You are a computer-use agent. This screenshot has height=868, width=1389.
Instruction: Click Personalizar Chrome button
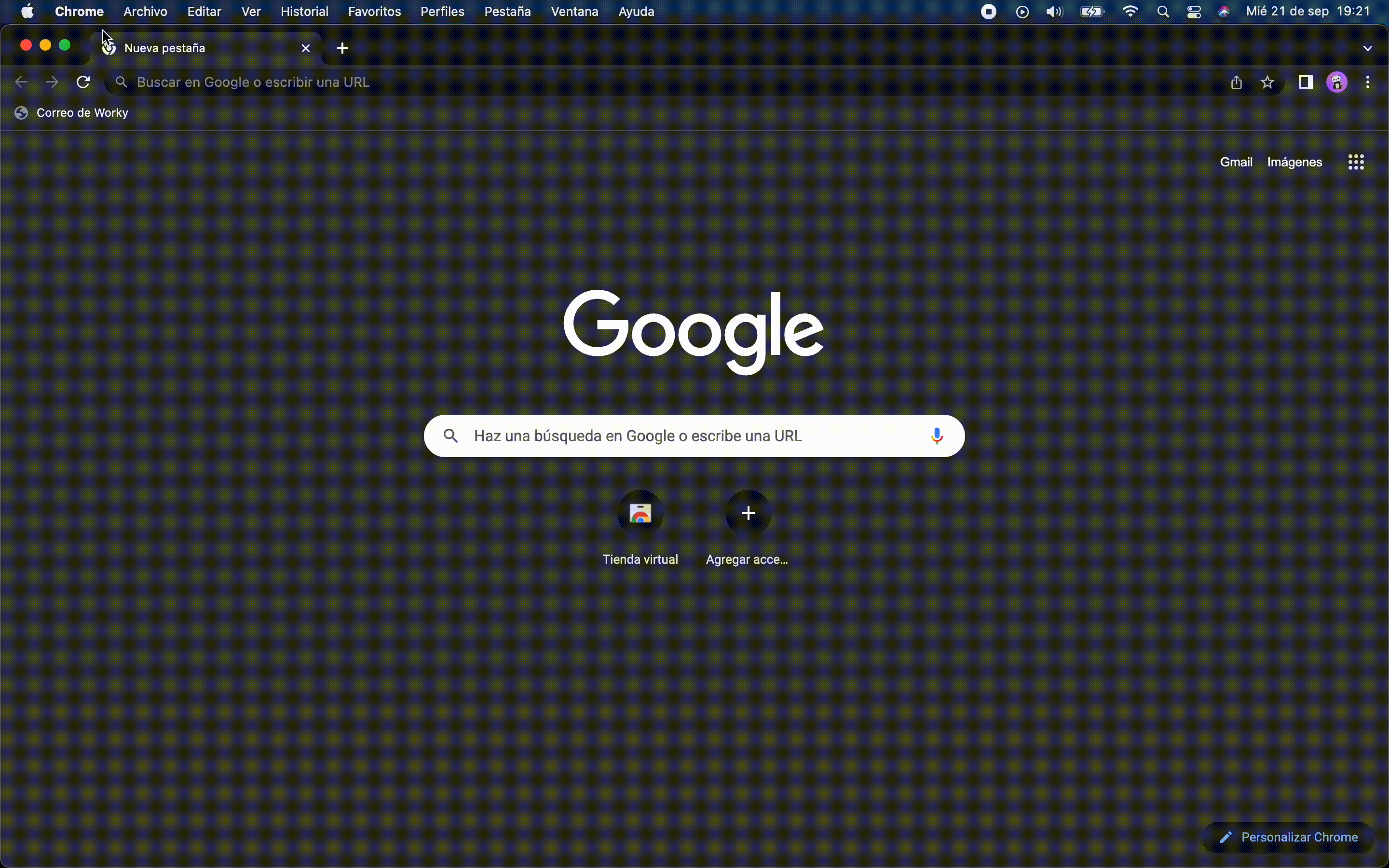point(1288,837)
